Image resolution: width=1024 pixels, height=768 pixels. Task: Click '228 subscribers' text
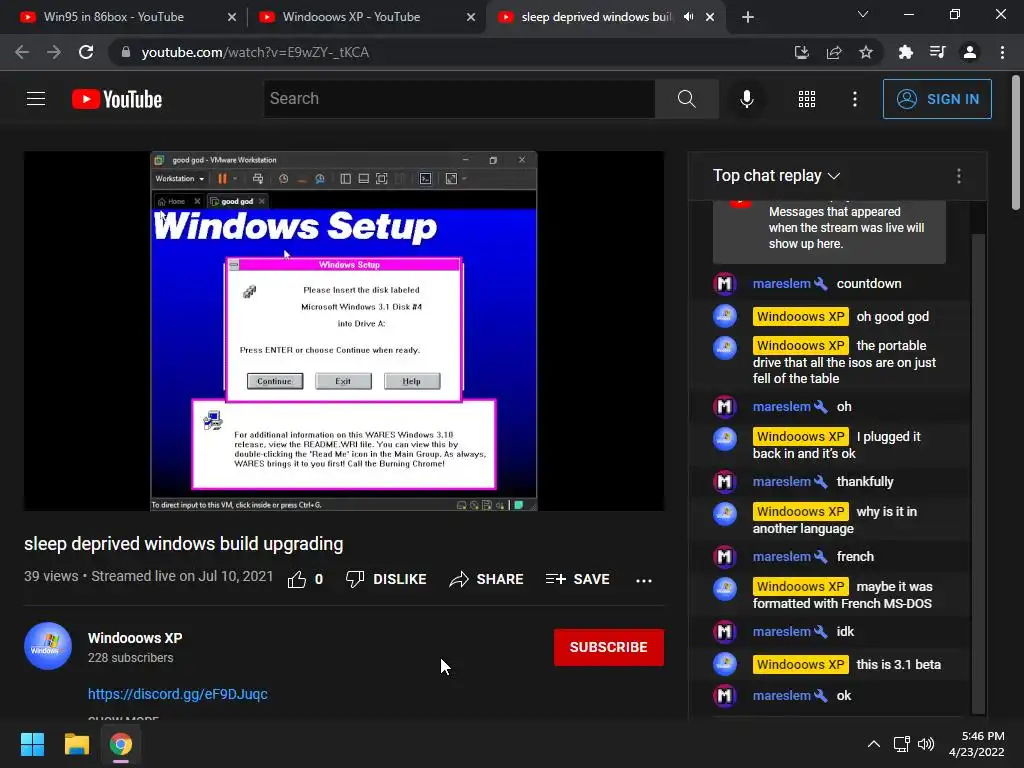coord(131,658)
